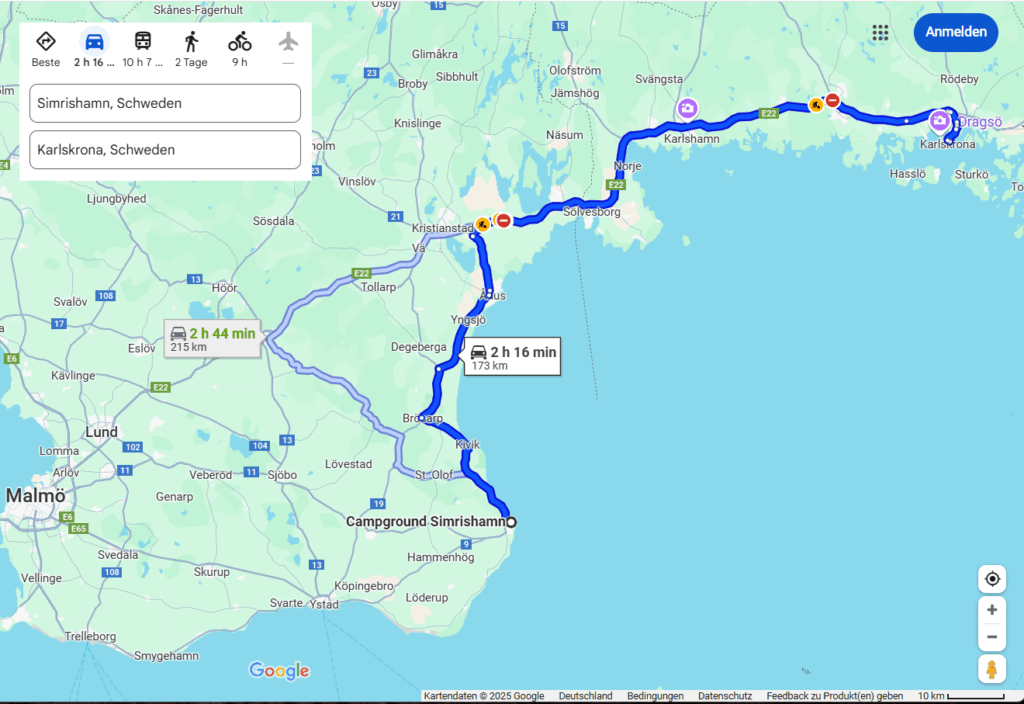
Task: Open the Datenschutz link
Action: [725, 696]
